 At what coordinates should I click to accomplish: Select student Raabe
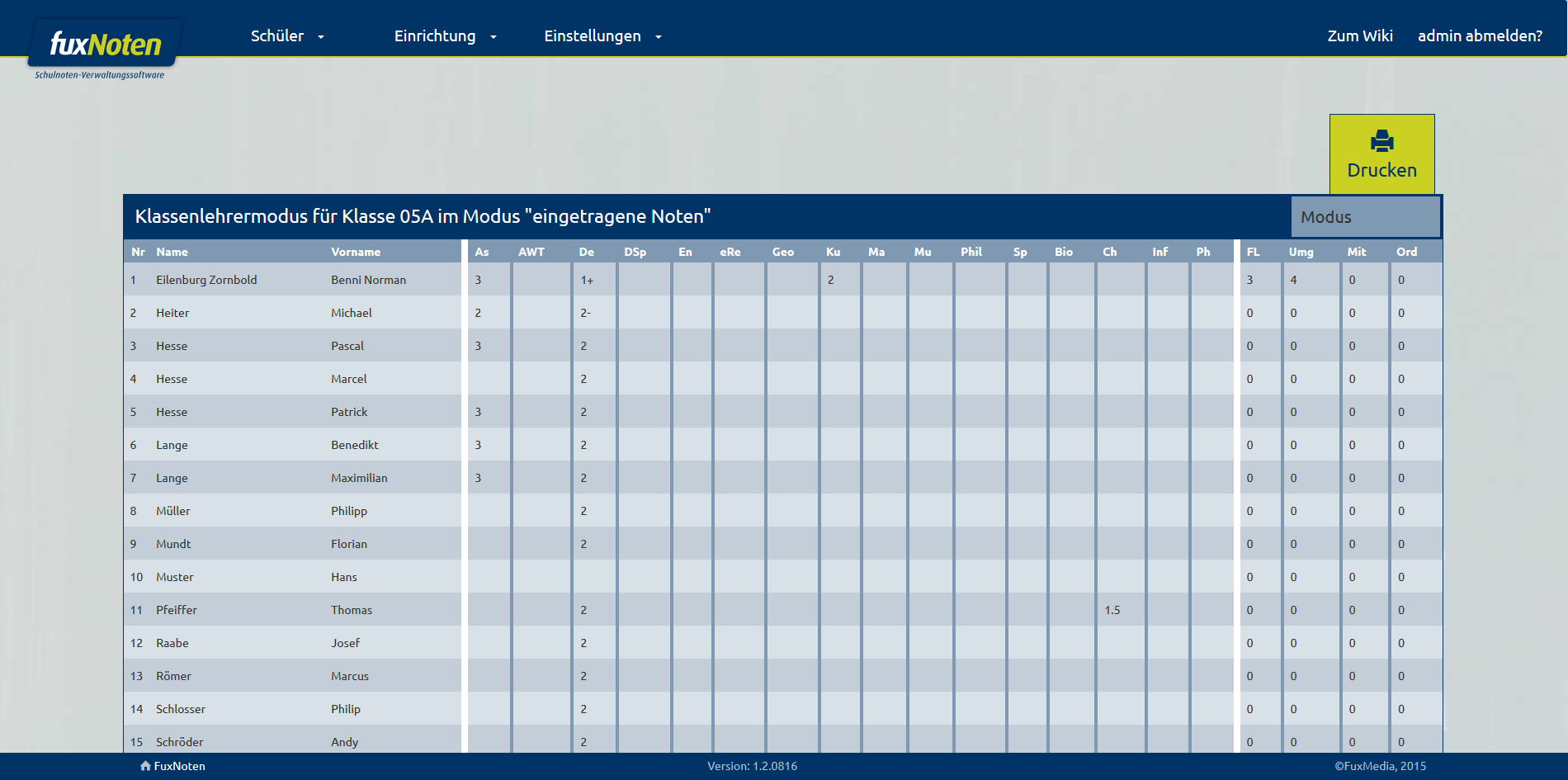172,643
